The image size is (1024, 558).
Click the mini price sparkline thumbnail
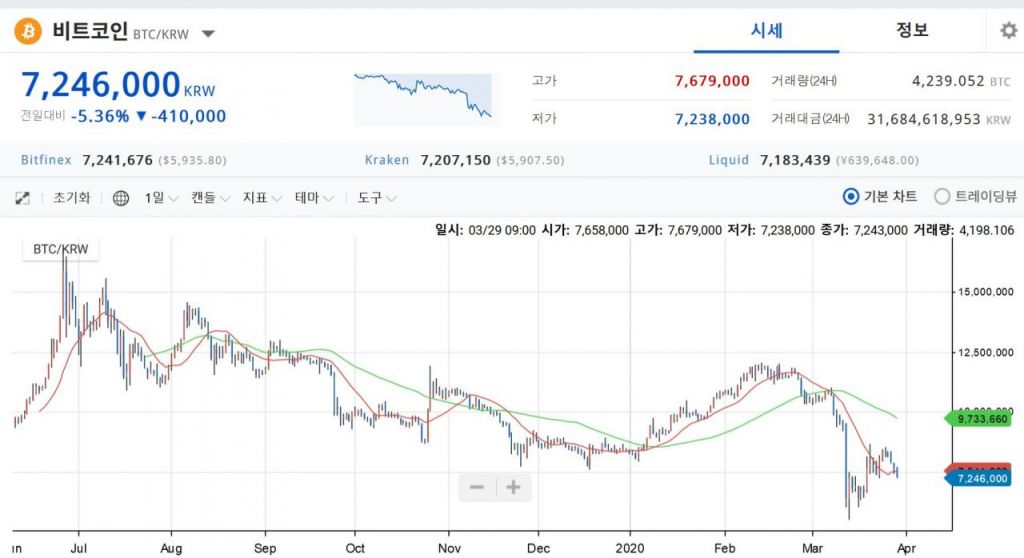[423, 96]
